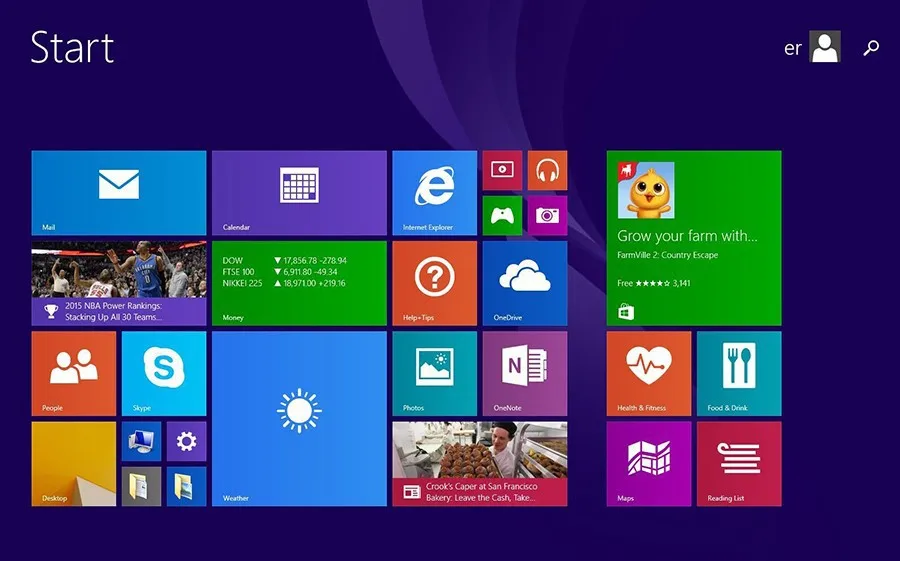Open the Mail tile
Image resolution: width=900 pixels, height=561 pixels.
(118, 193)
